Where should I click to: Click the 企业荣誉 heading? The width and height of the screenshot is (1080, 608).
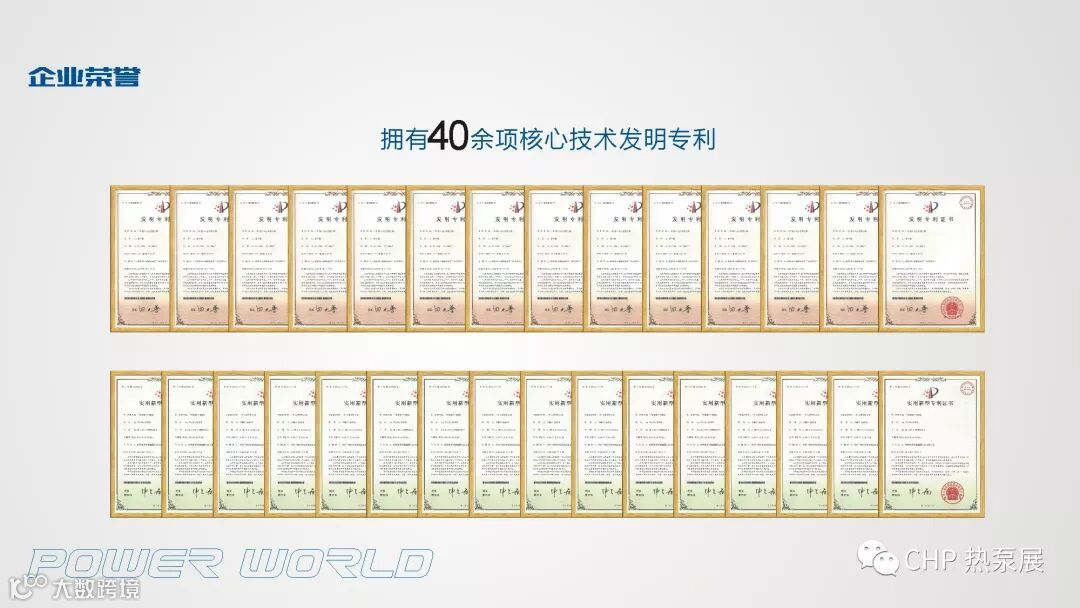(84, 77)
